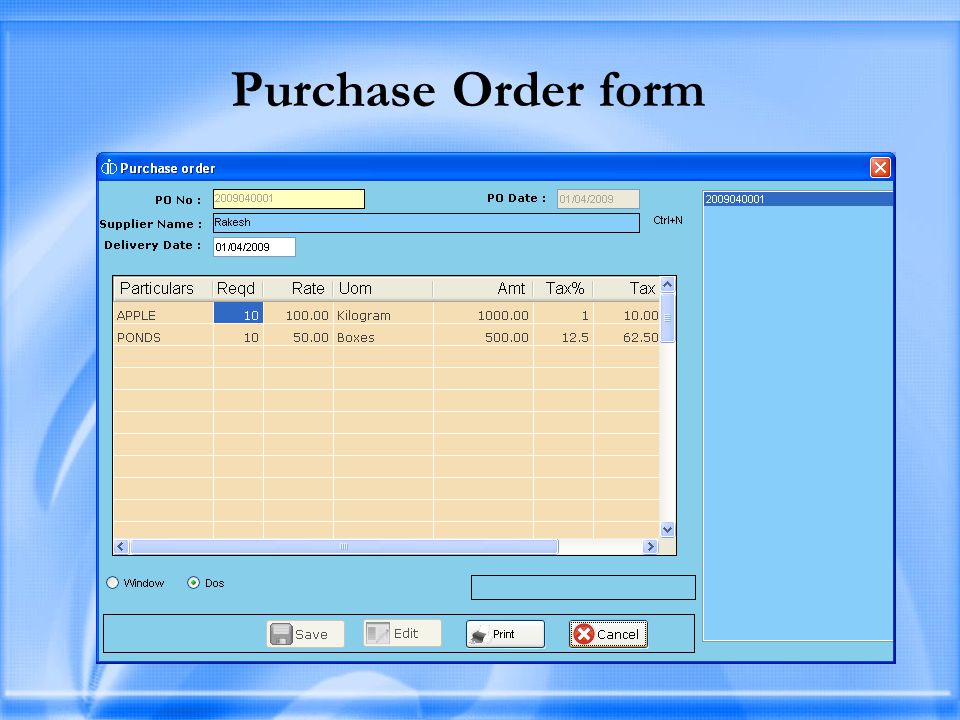This screenshot has height=720, width=960.
Task: Click the grid's scroll up arrow
Action: (667, 284)
